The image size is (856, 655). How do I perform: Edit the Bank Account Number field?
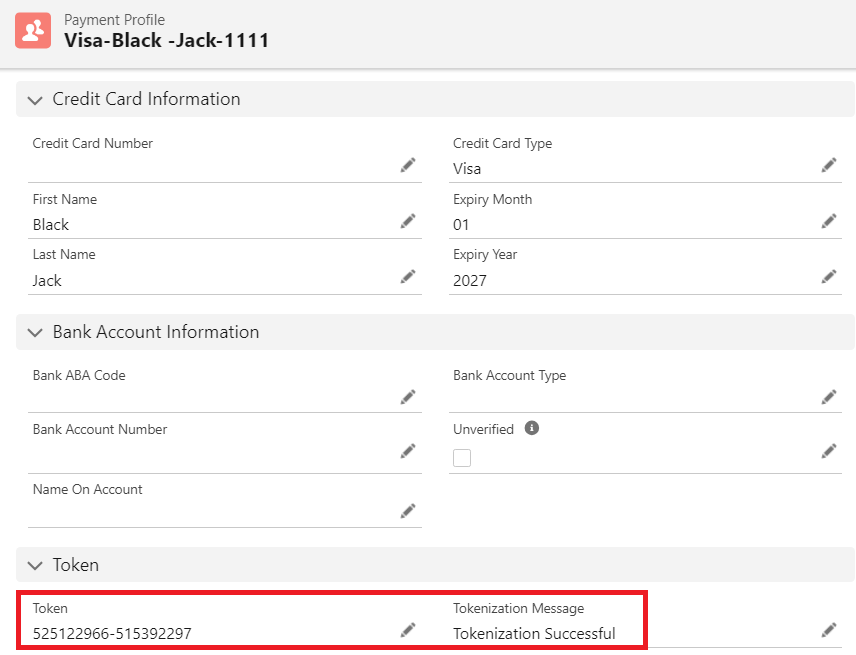[x=408, y=451]
